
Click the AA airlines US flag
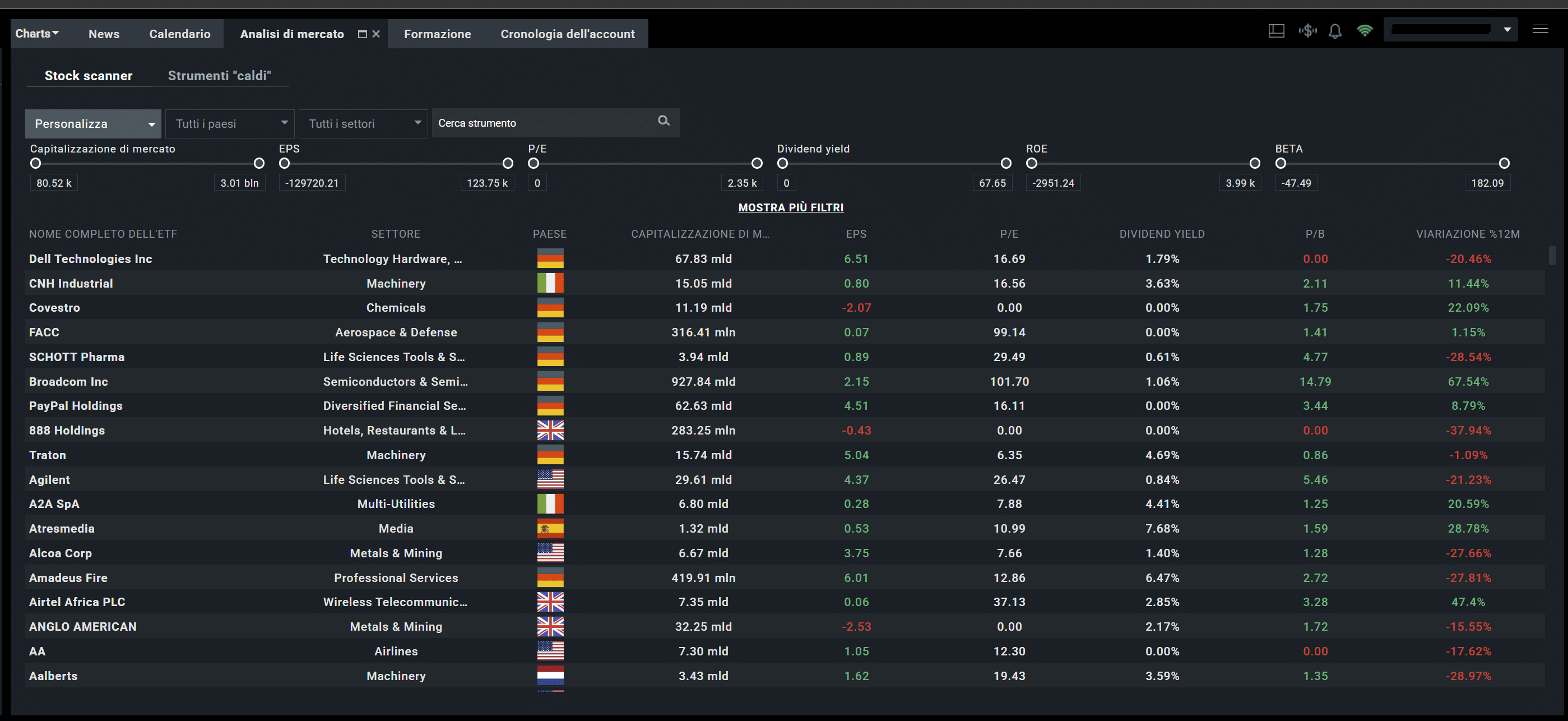tap(550, 651)
